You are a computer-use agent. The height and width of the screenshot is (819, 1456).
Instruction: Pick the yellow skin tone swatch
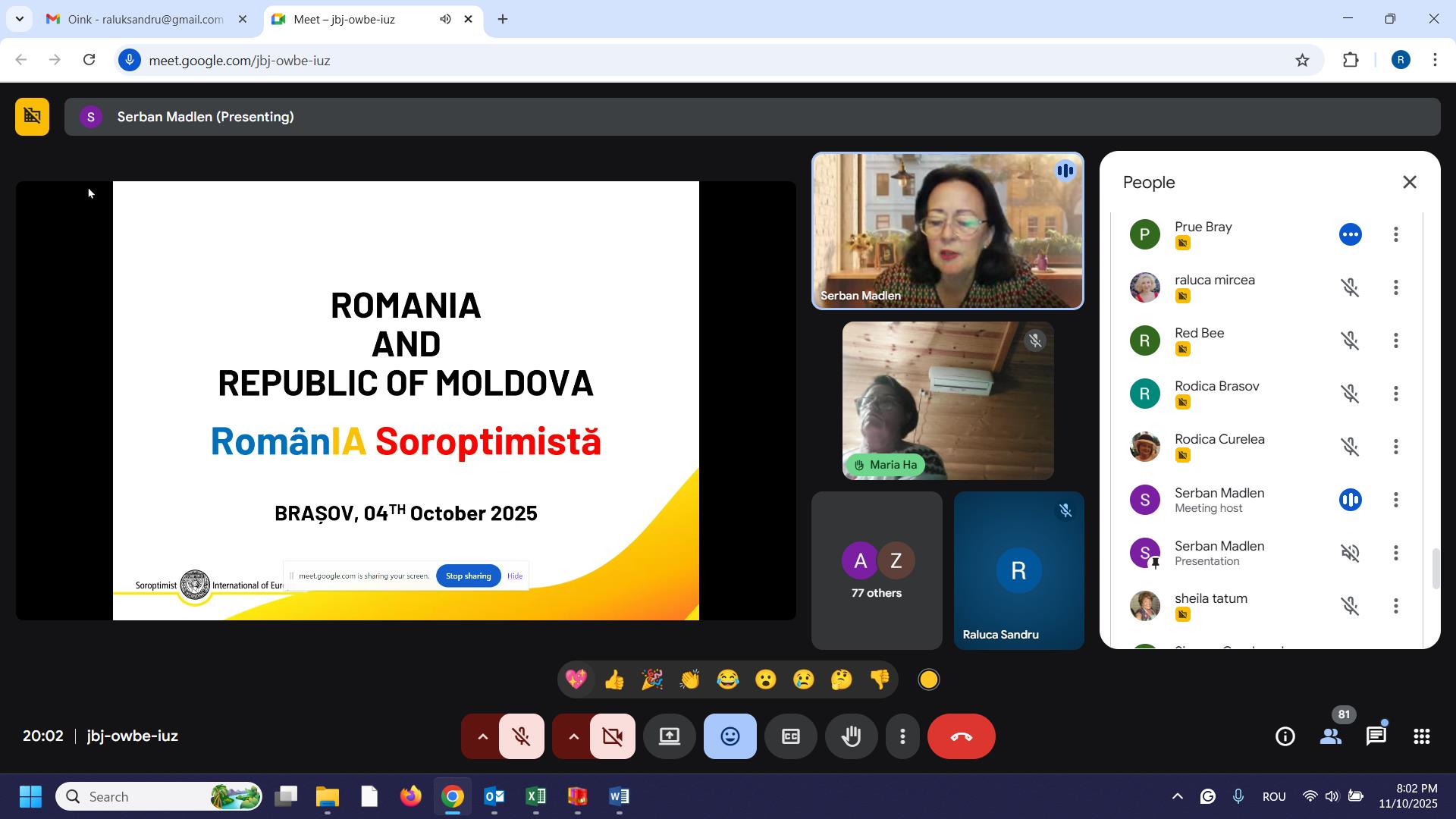(x=928, y=679)
